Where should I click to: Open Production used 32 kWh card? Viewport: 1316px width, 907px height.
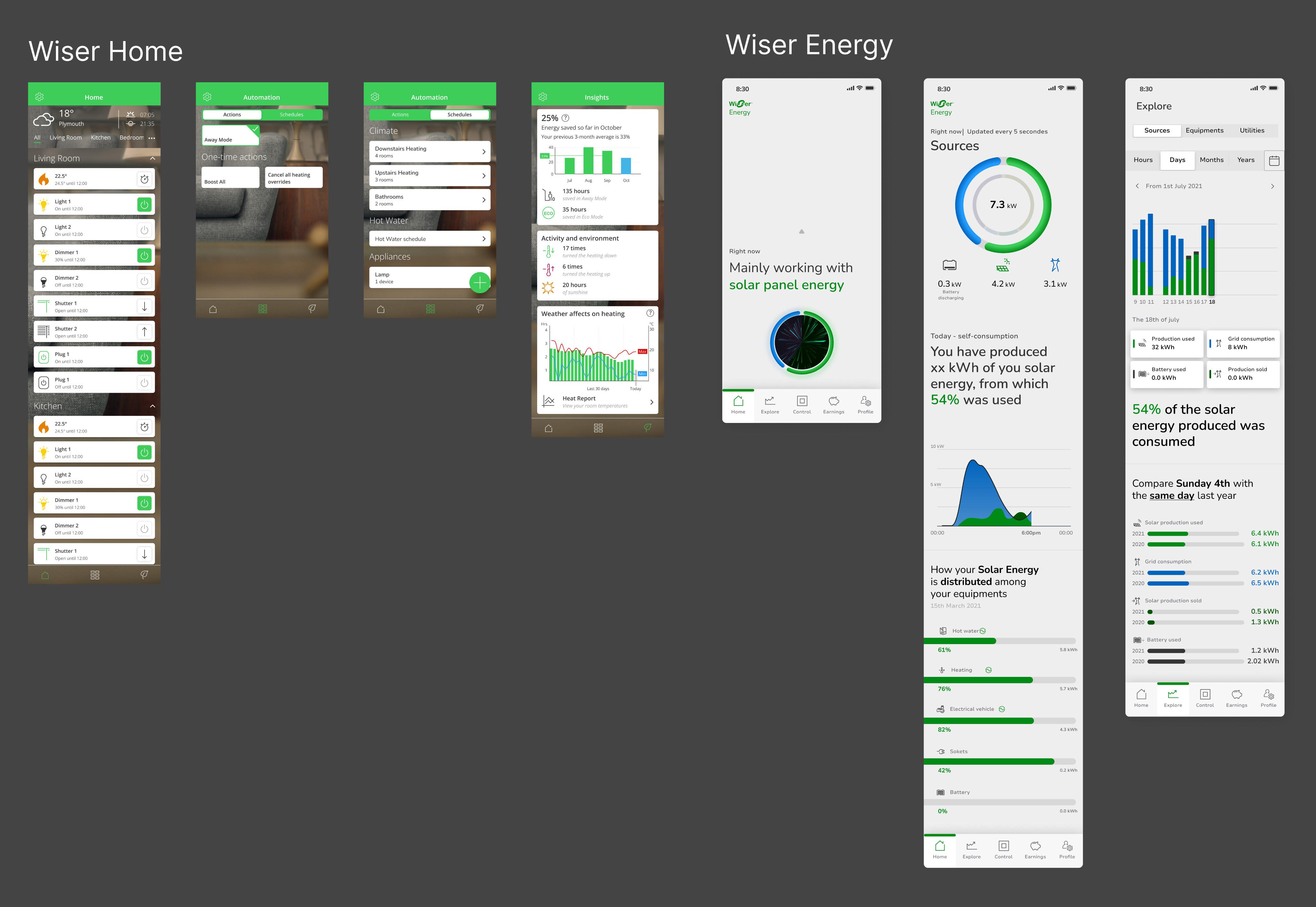(1167, 344)
